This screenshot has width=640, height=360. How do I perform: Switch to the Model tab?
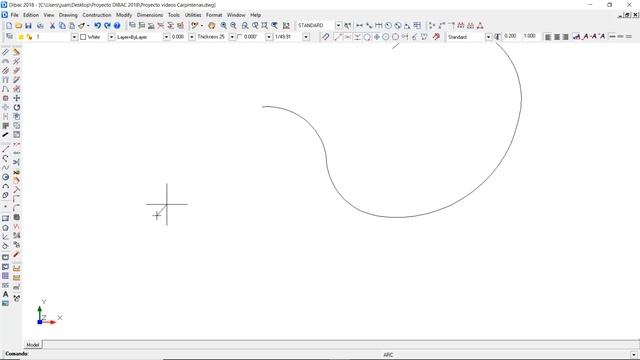33,345
